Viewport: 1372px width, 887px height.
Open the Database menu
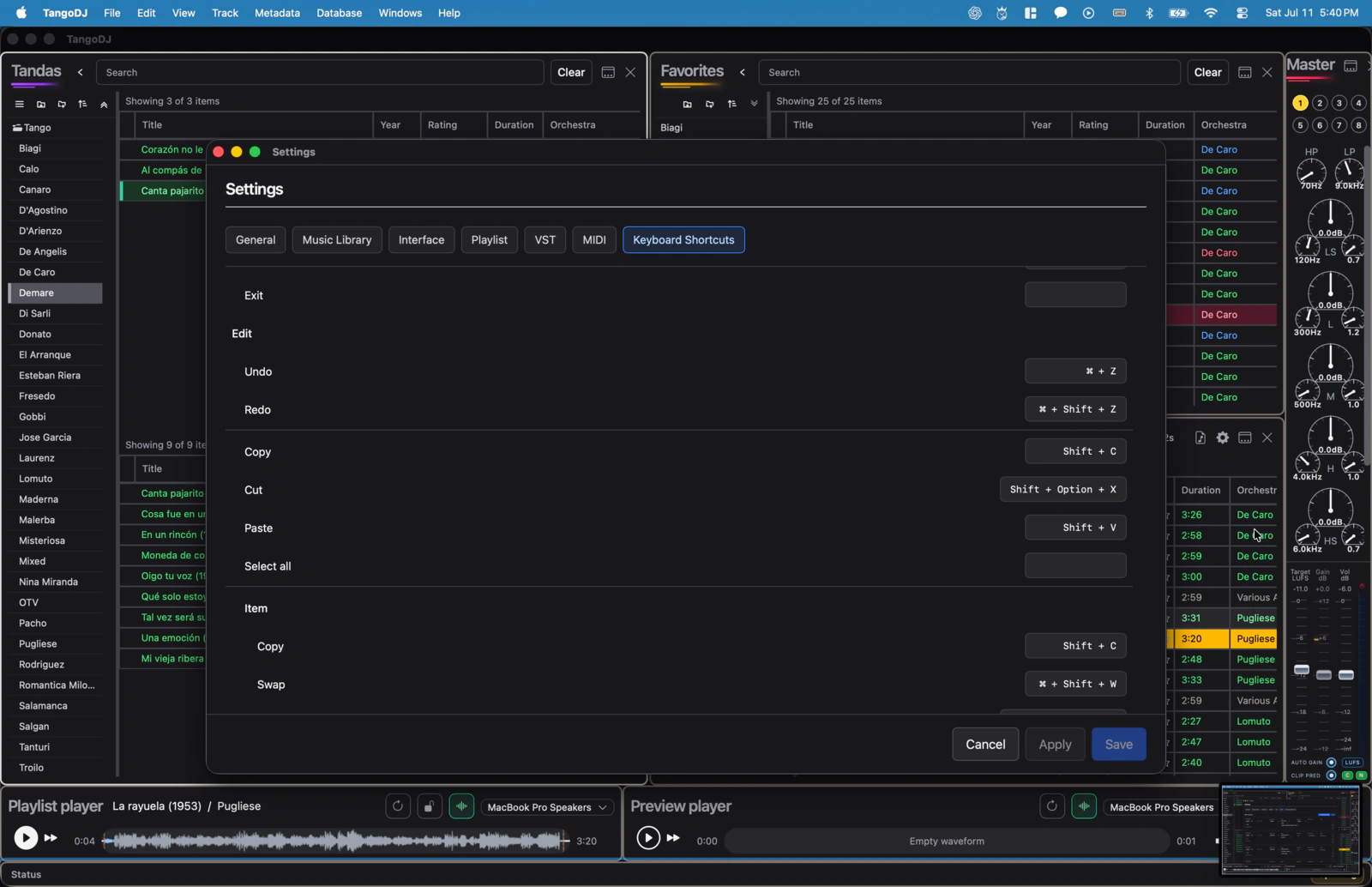[x=339, y=13]
